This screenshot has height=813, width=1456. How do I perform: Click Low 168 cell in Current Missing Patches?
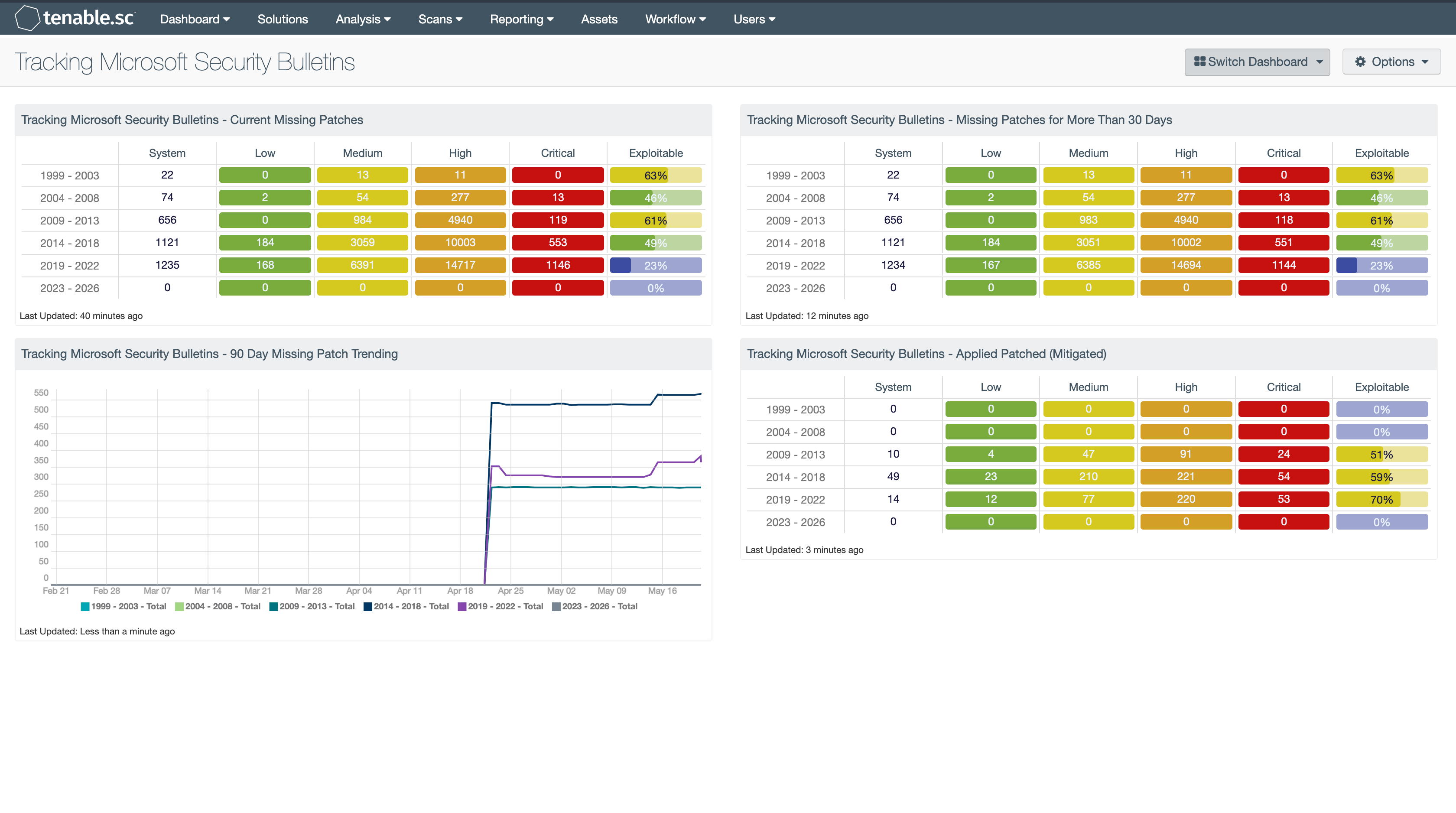tap(264, 265)
